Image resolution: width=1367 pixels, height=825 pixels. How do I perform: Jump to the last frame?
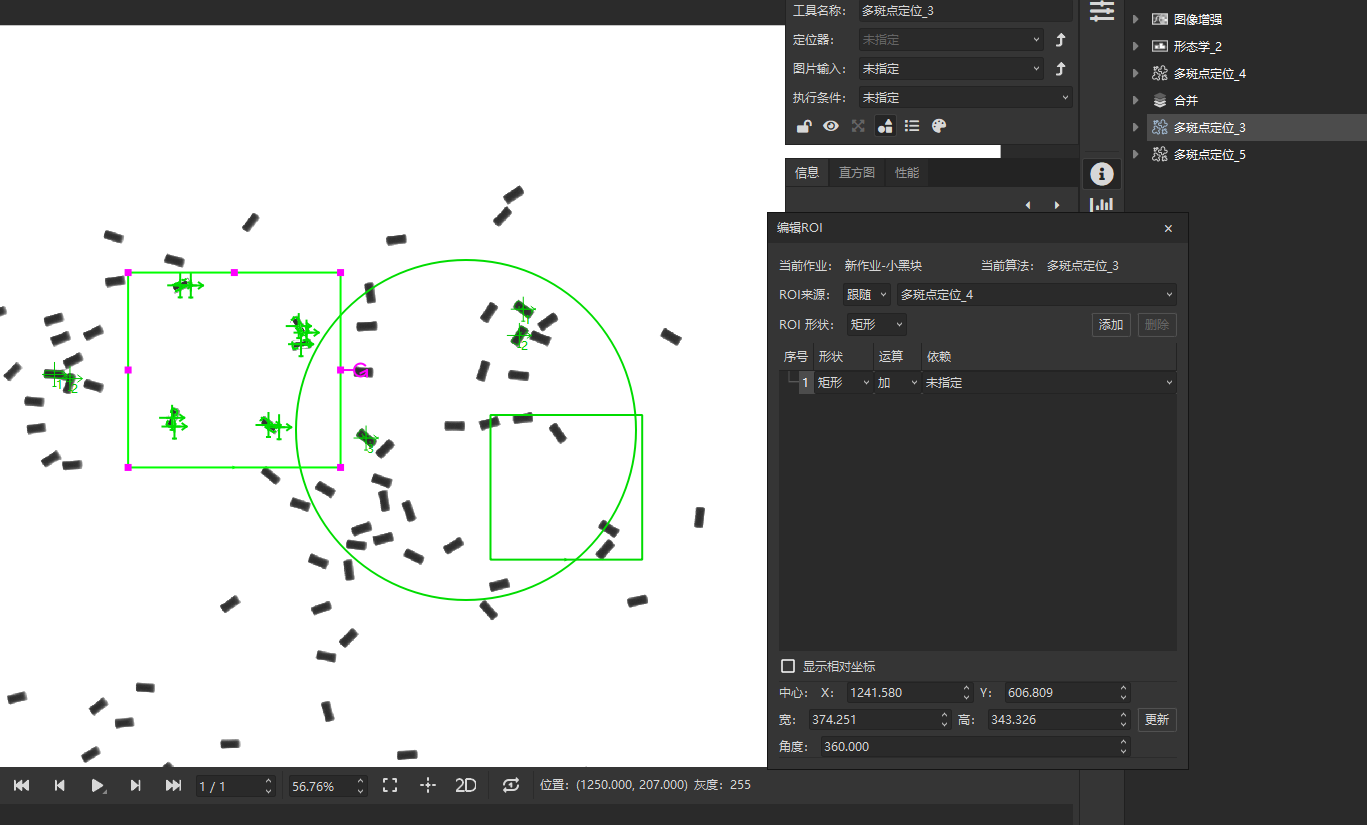173,786
